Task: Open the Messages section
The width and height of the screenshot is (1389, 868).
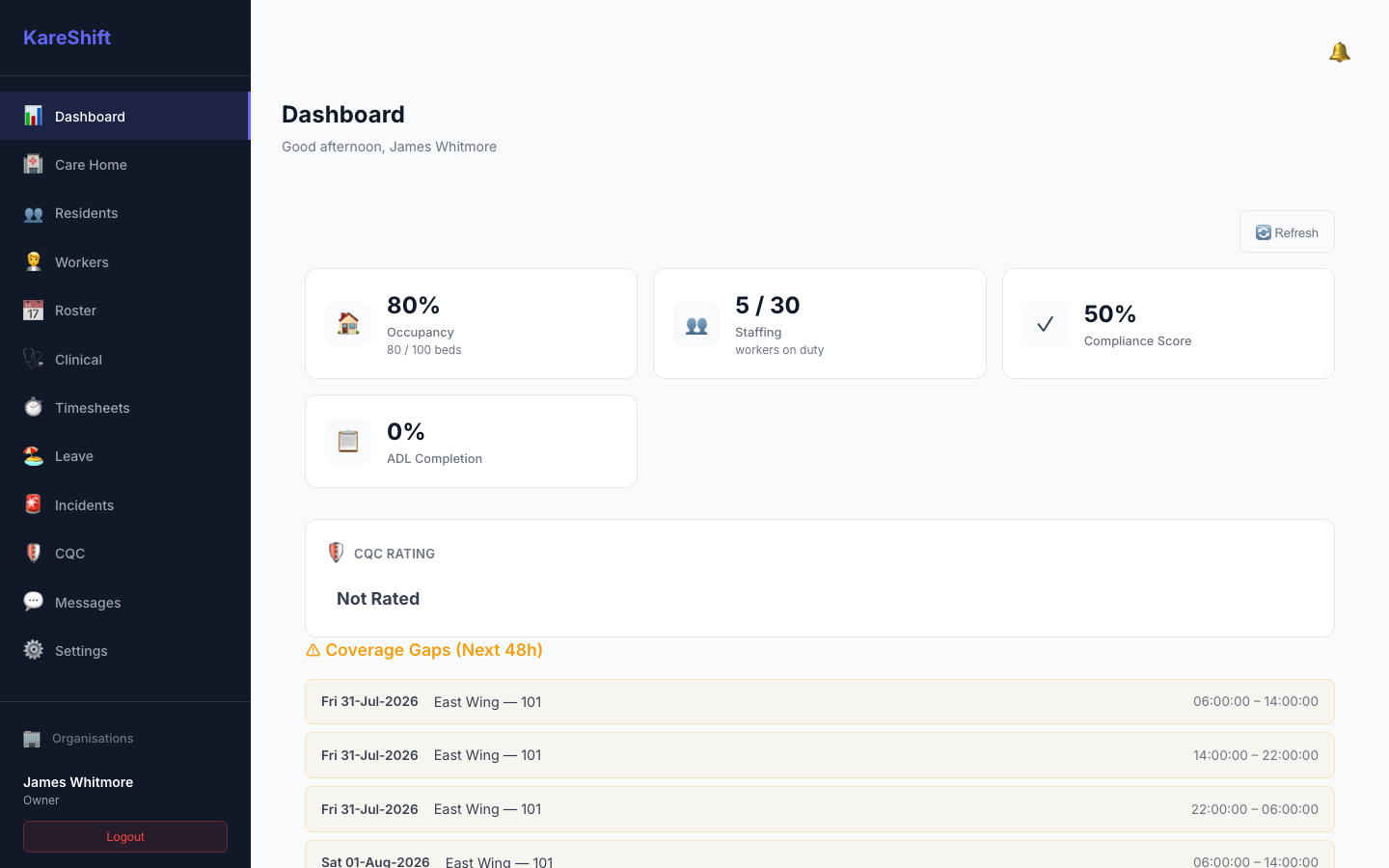Action: [x=125, y=602]
